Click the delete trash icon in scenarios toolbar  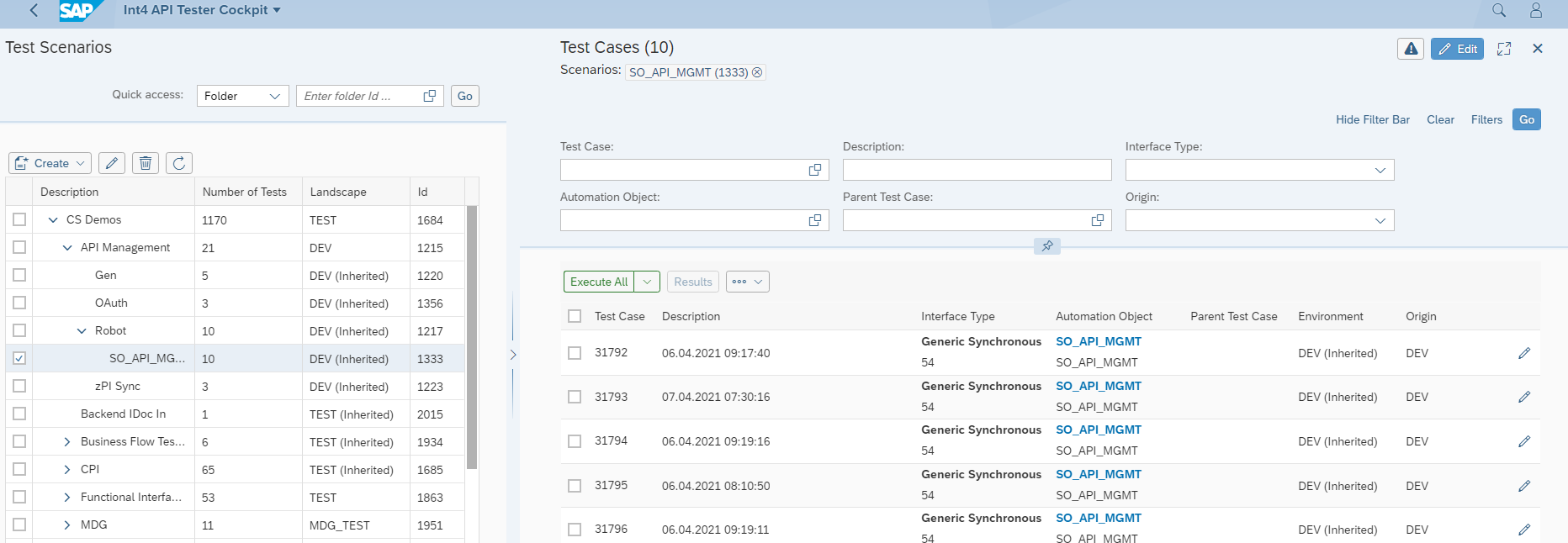tap(146, 163)
